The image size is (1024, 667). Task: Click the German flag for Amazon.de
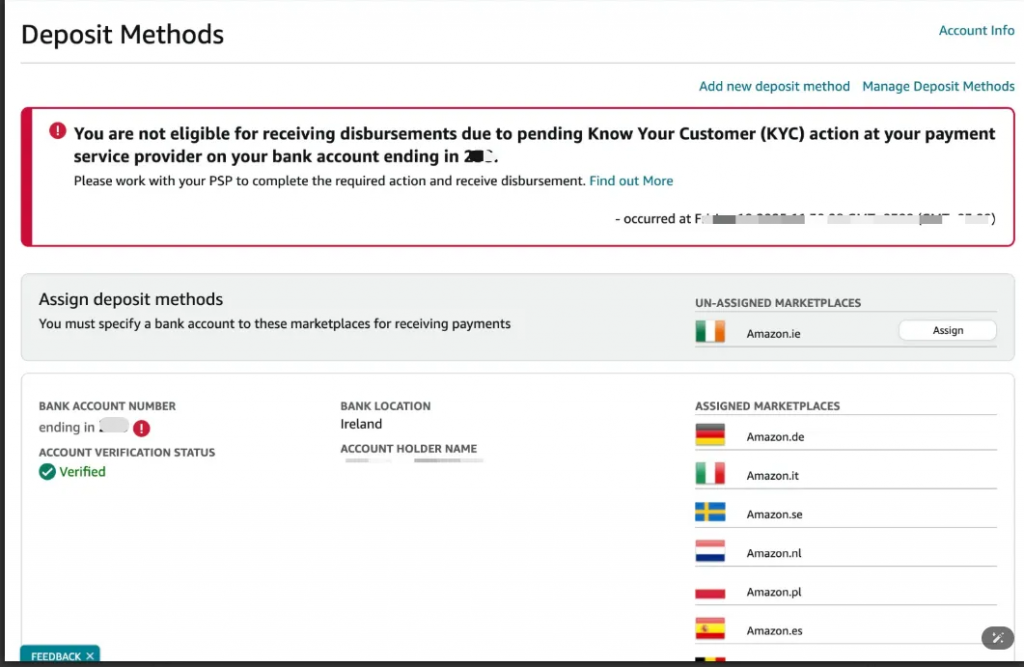[x=710, y=435]
